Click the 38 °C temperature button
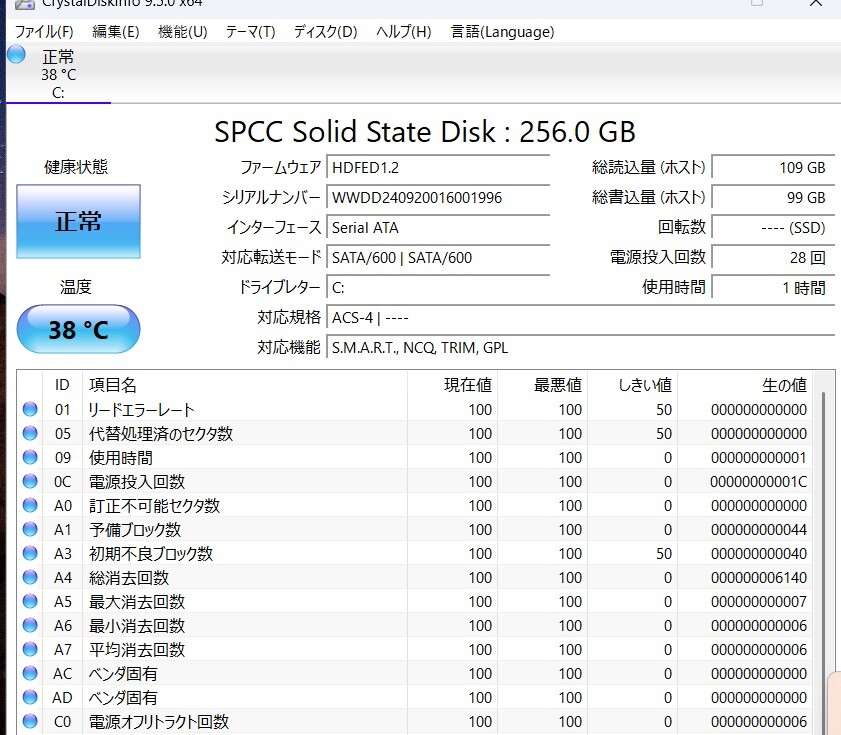The image size is (841, 735). pos(78,329)
